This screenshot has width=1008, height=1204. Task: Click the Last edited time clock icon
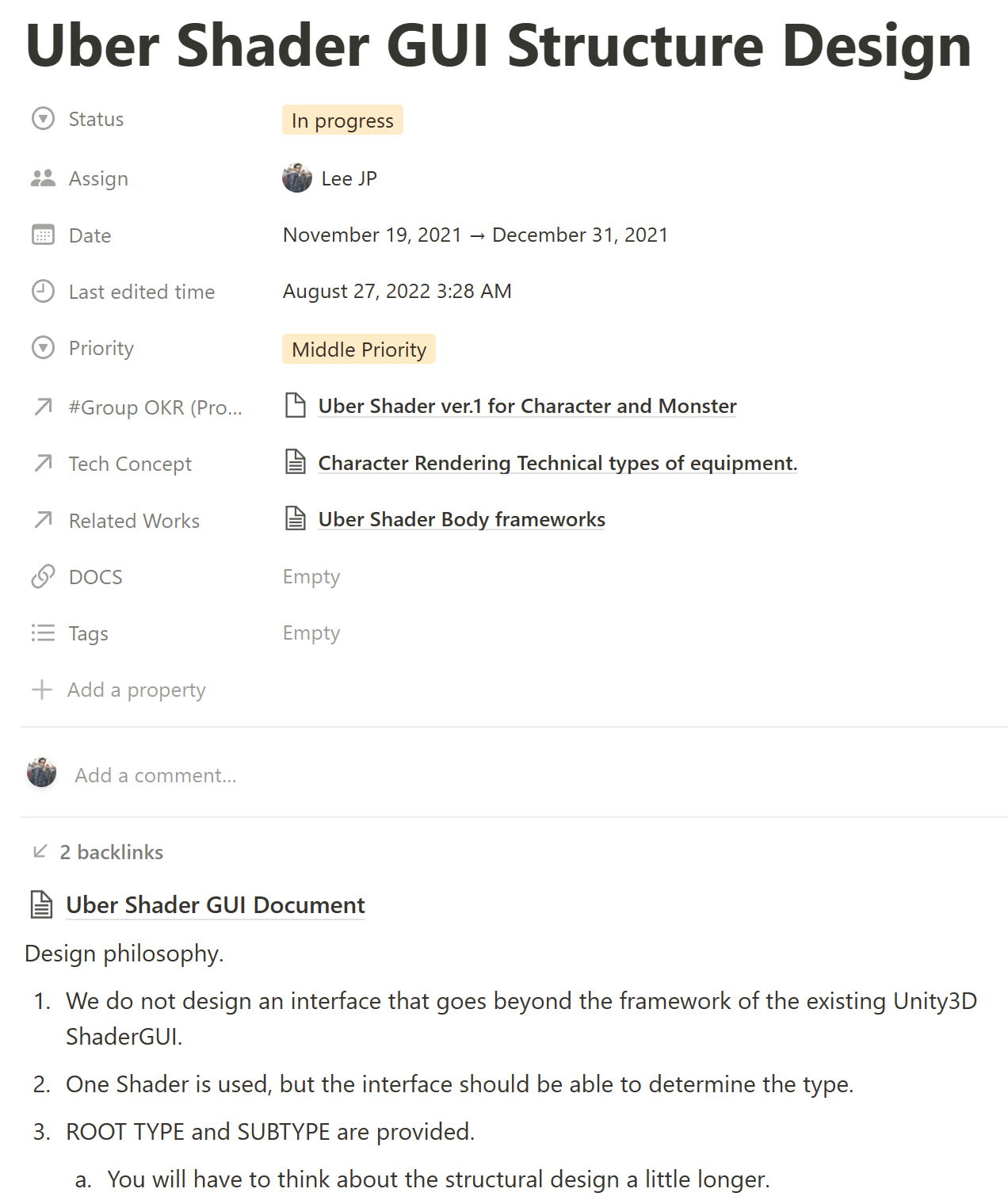point(43,292)
